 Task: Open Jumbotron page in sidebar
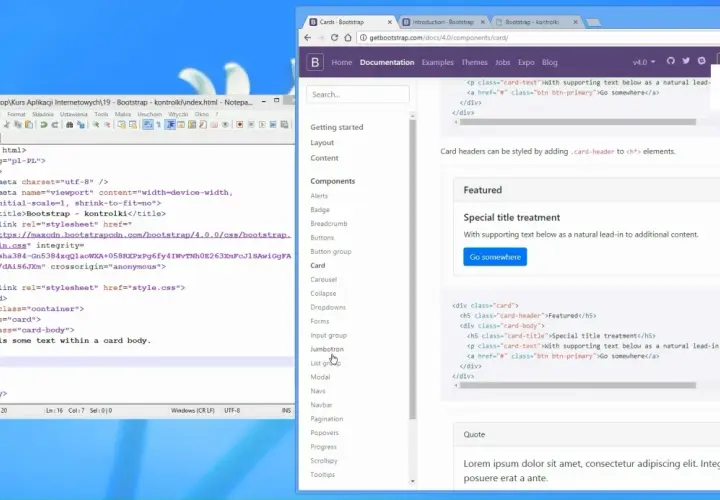point(326,349)
